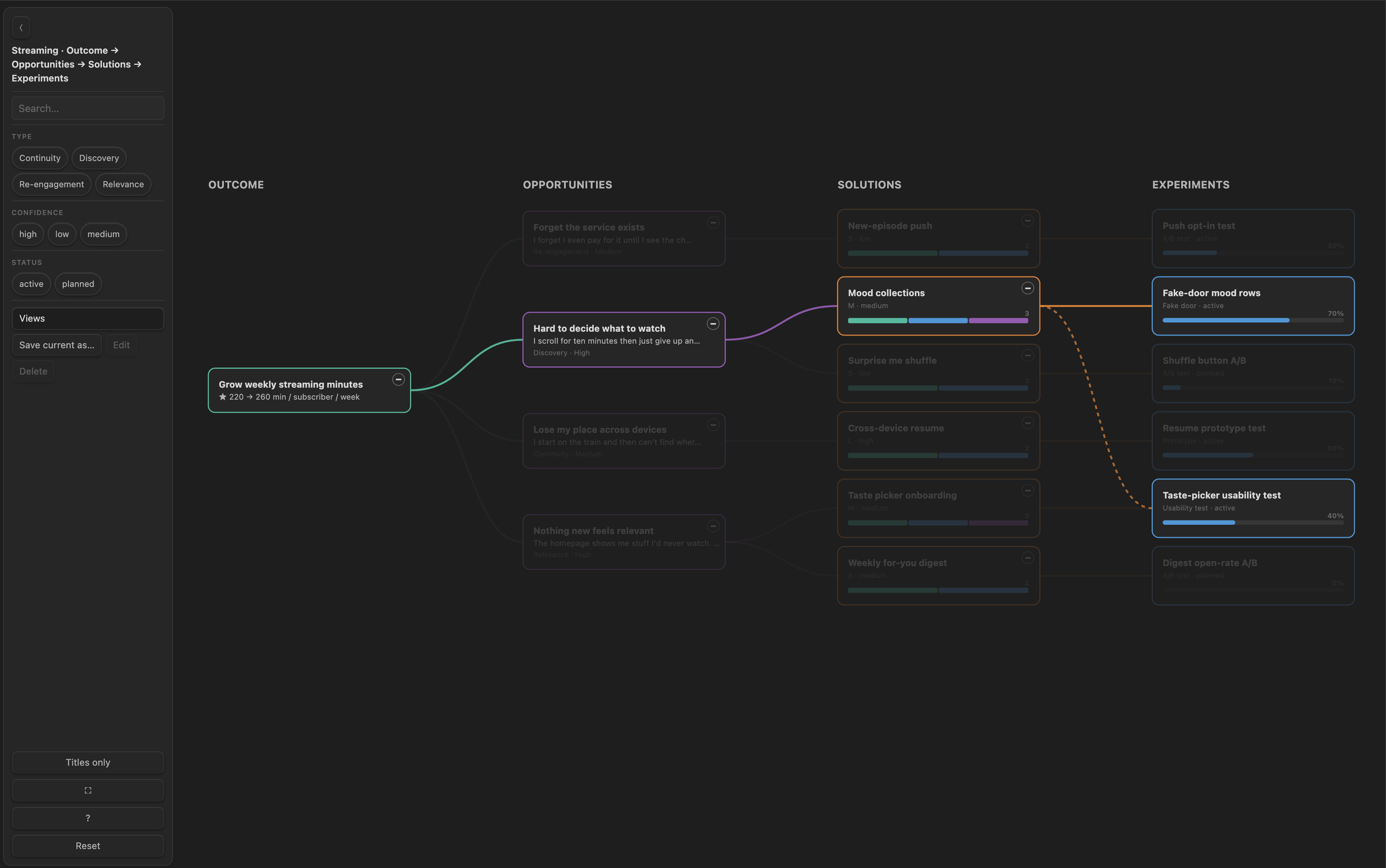Collapse the Mood collections node
1386x868 pixels.
[x=1027, y=288]
